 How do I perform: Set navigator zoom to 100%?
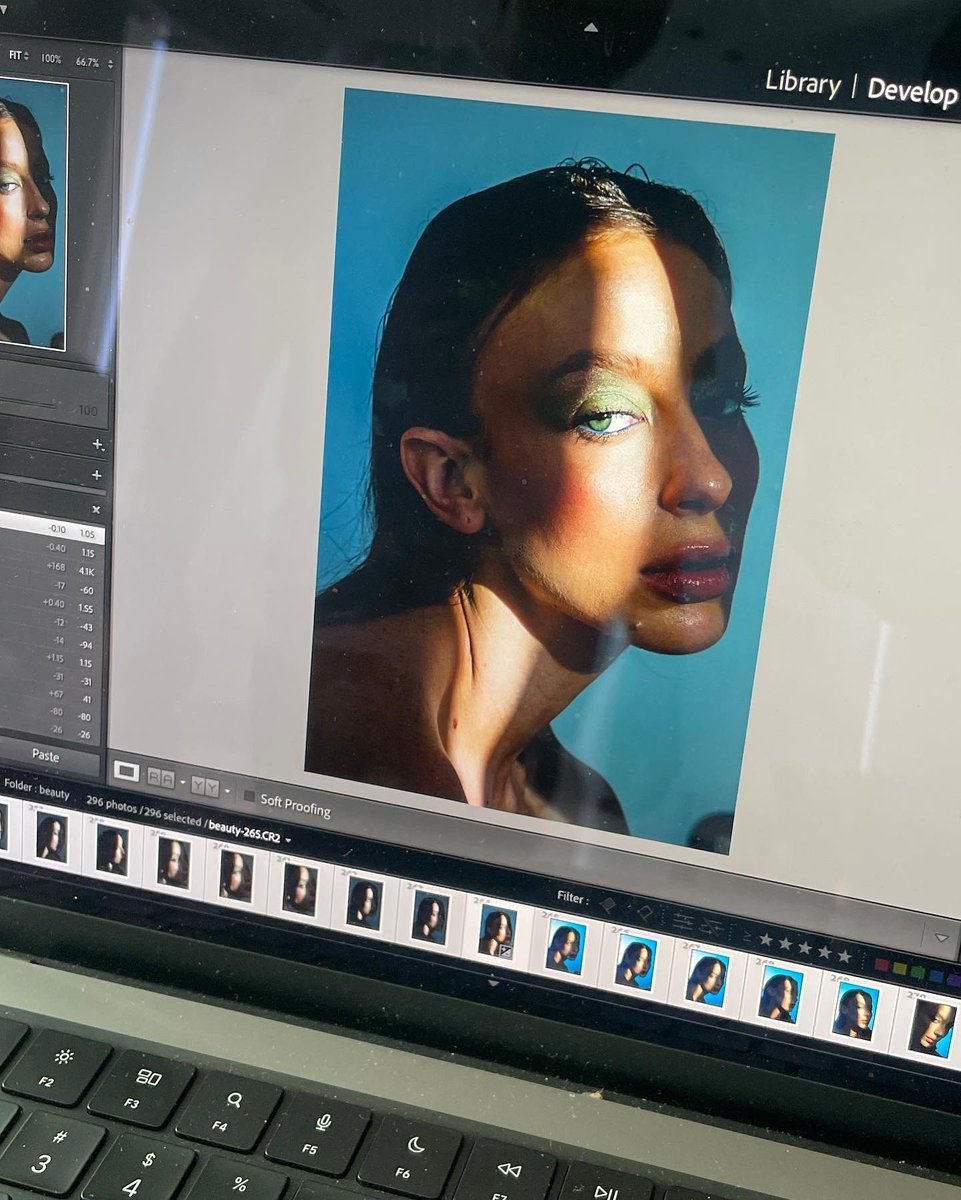51,59
